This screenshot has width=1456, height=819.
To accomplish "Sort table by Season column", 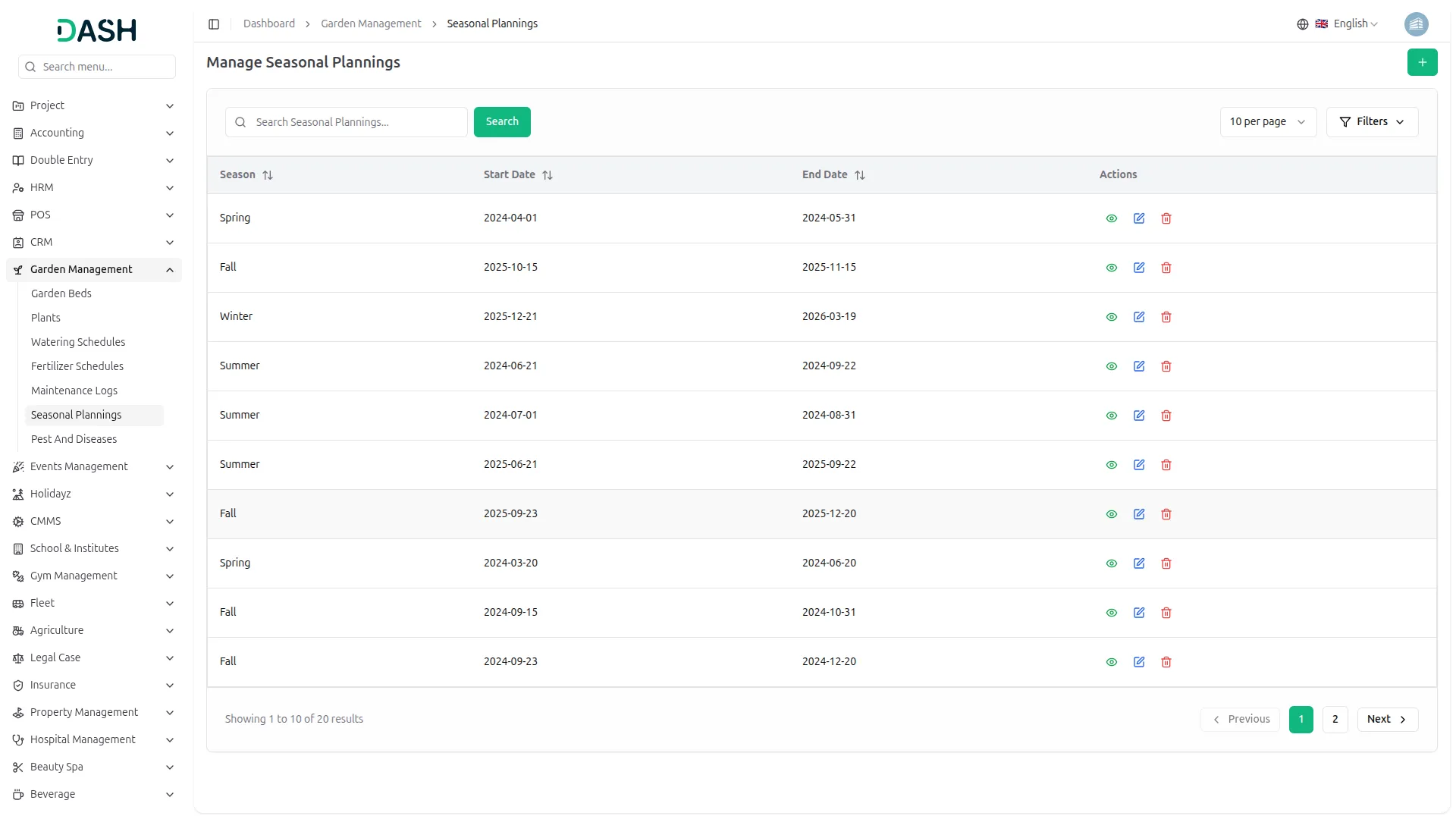I will pyautogui.click(x=268, y=175).
